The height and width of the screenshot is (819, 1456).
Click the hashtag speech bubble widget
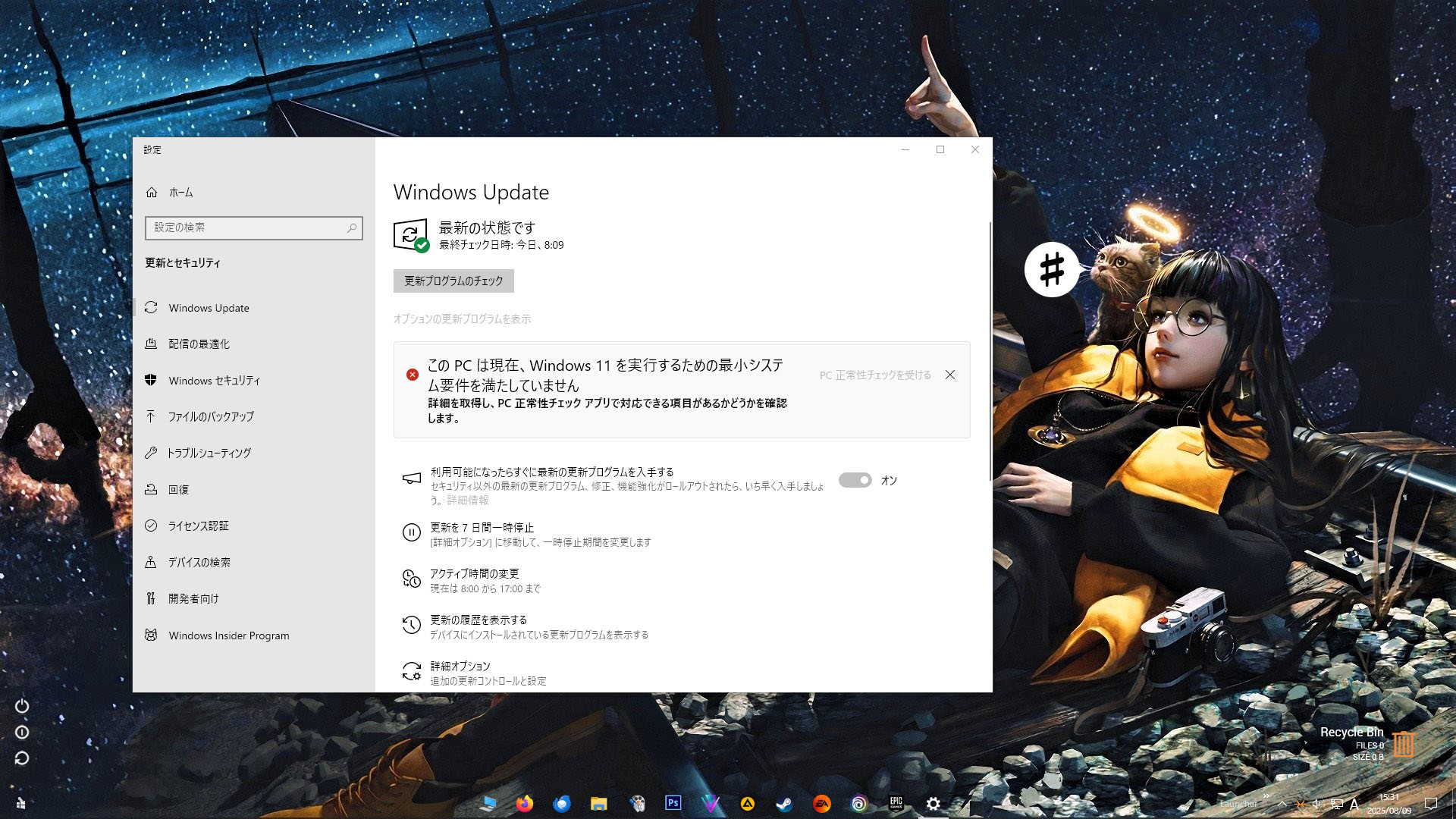click(1052, 269)
